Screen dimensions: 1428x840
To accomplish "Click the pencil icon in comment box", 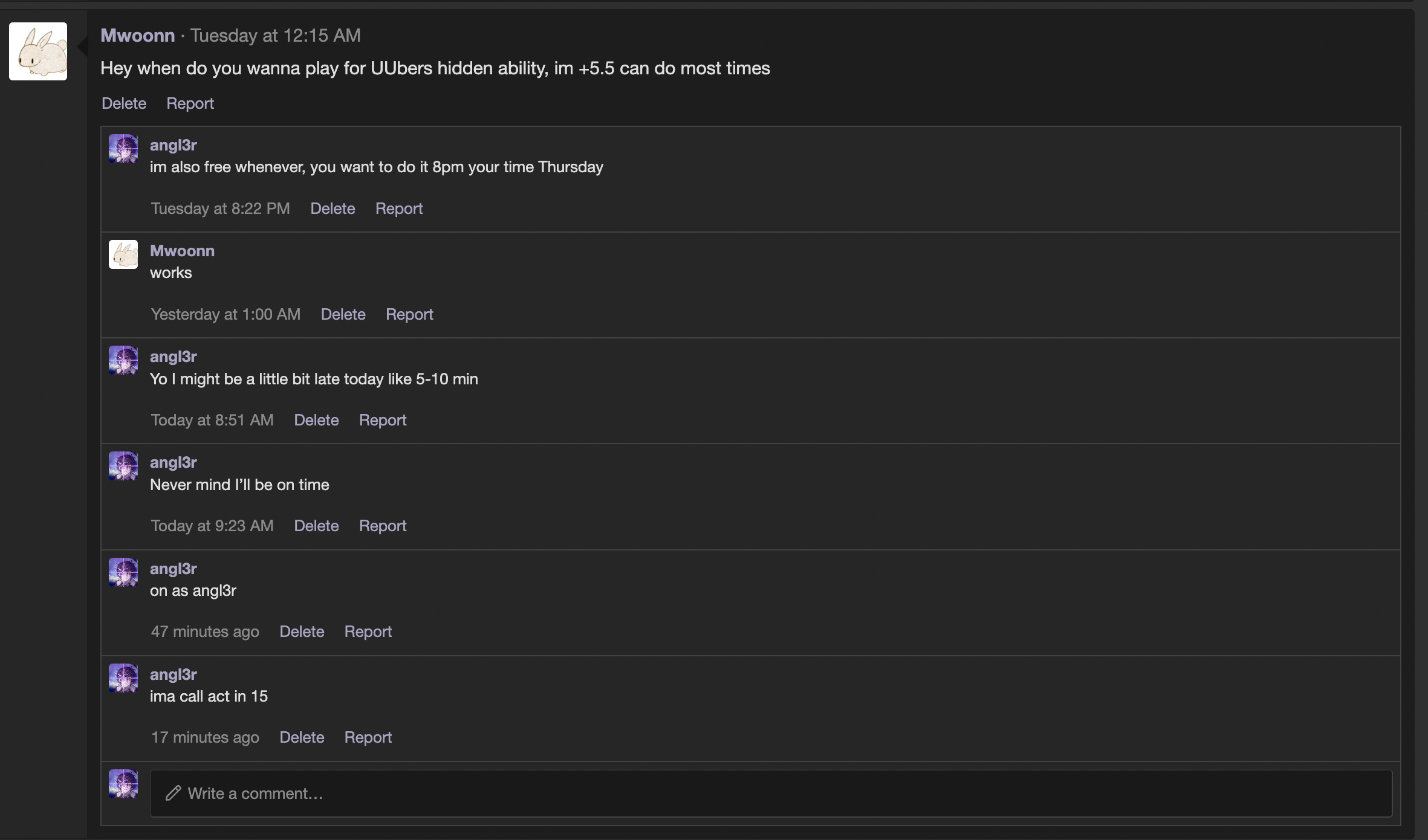I will pos(174,793).
